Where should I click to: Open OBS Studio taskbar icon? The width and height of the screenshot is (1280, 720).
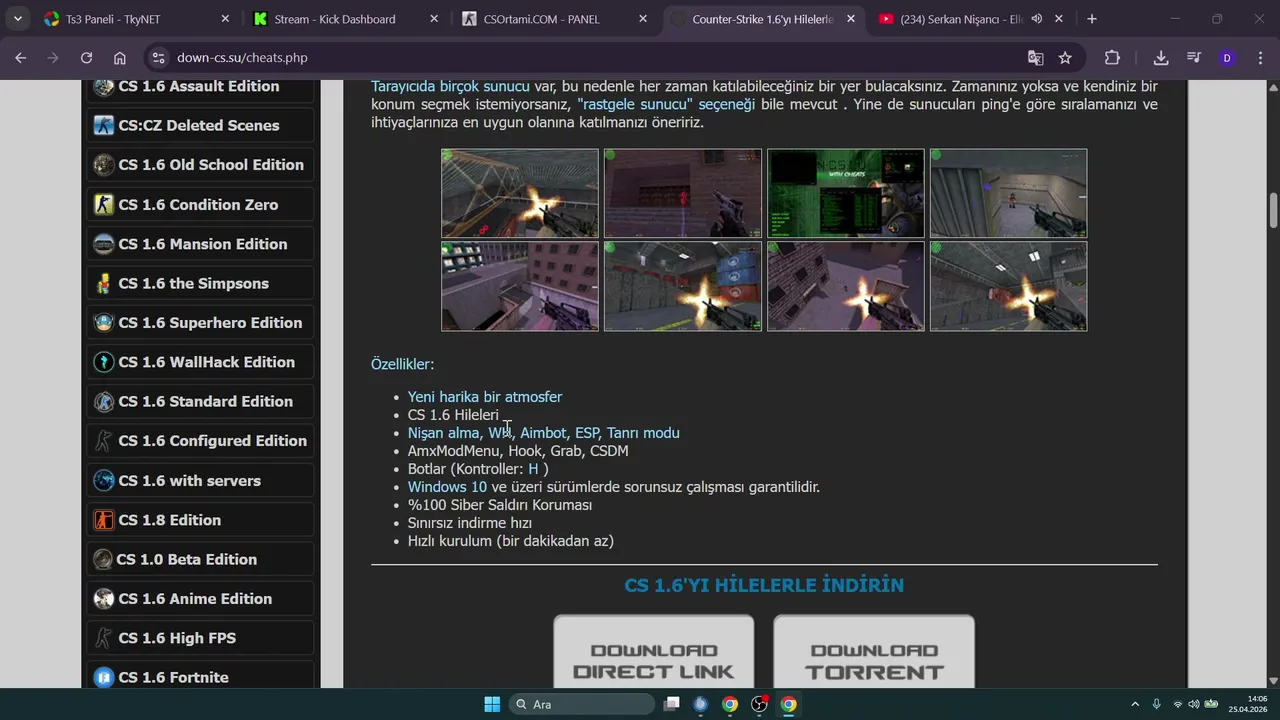[759, 704]
